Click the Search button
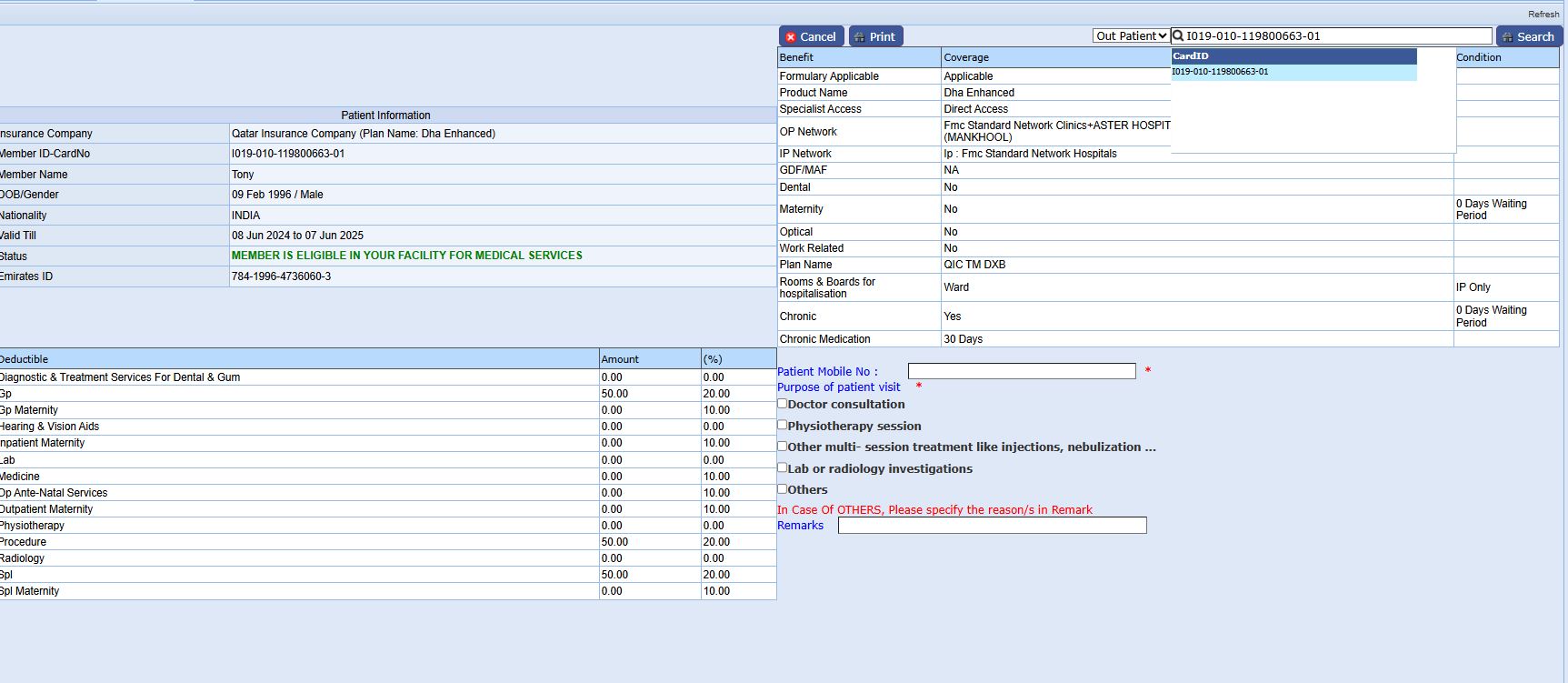Screen dimensions: 1568x683 tap(1529, 36)
